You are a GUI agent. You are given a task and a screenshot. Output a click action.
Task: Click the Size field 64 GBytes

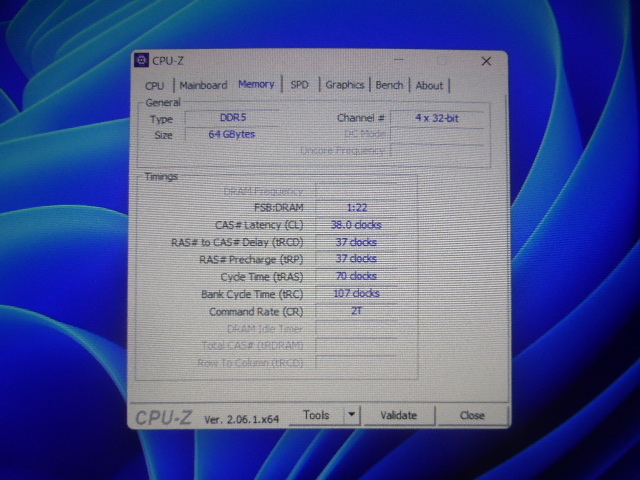(232, 134)
